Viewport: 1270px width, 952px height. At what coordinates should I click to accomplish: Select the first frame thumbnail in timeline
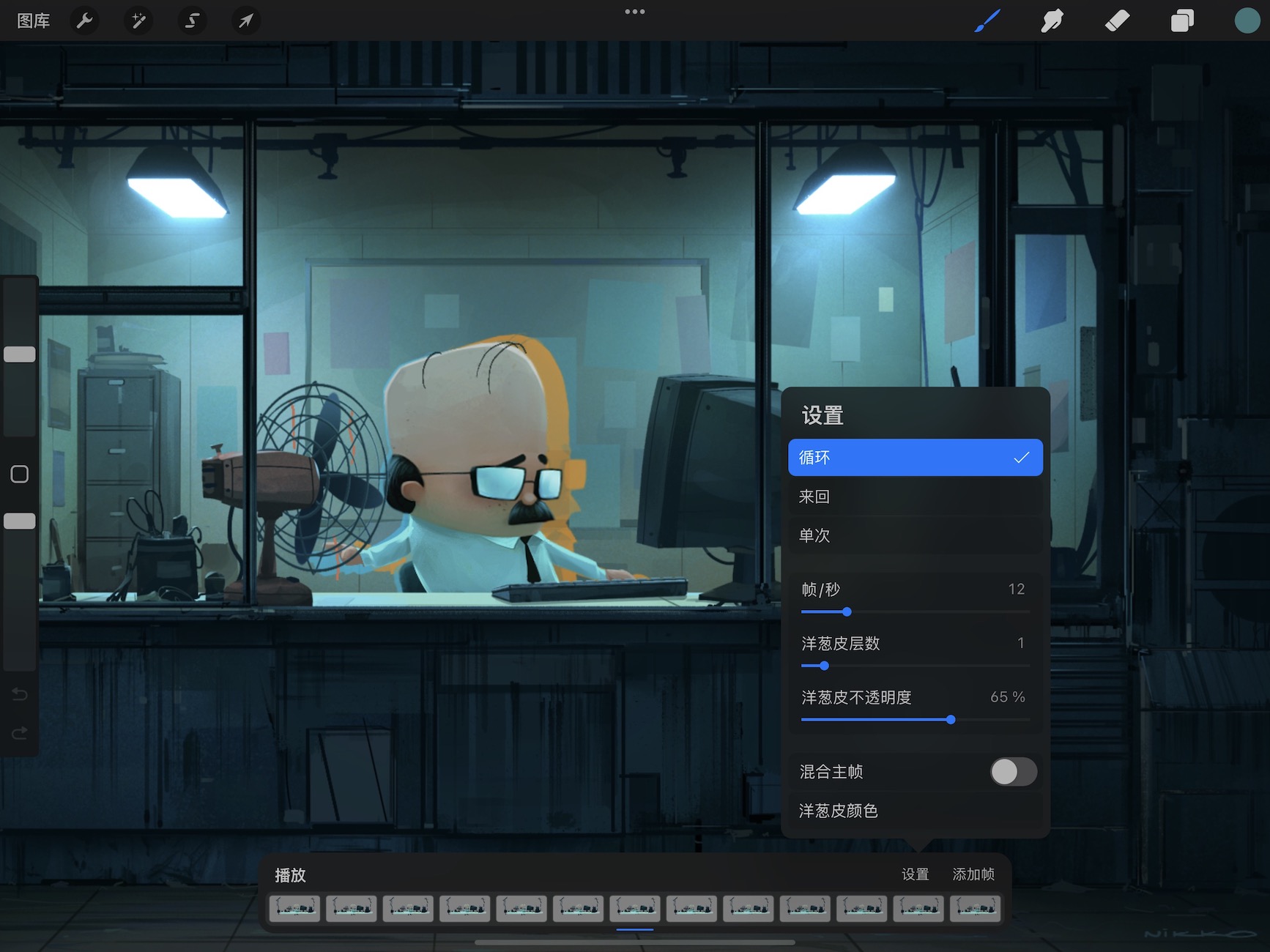[294, 908]
